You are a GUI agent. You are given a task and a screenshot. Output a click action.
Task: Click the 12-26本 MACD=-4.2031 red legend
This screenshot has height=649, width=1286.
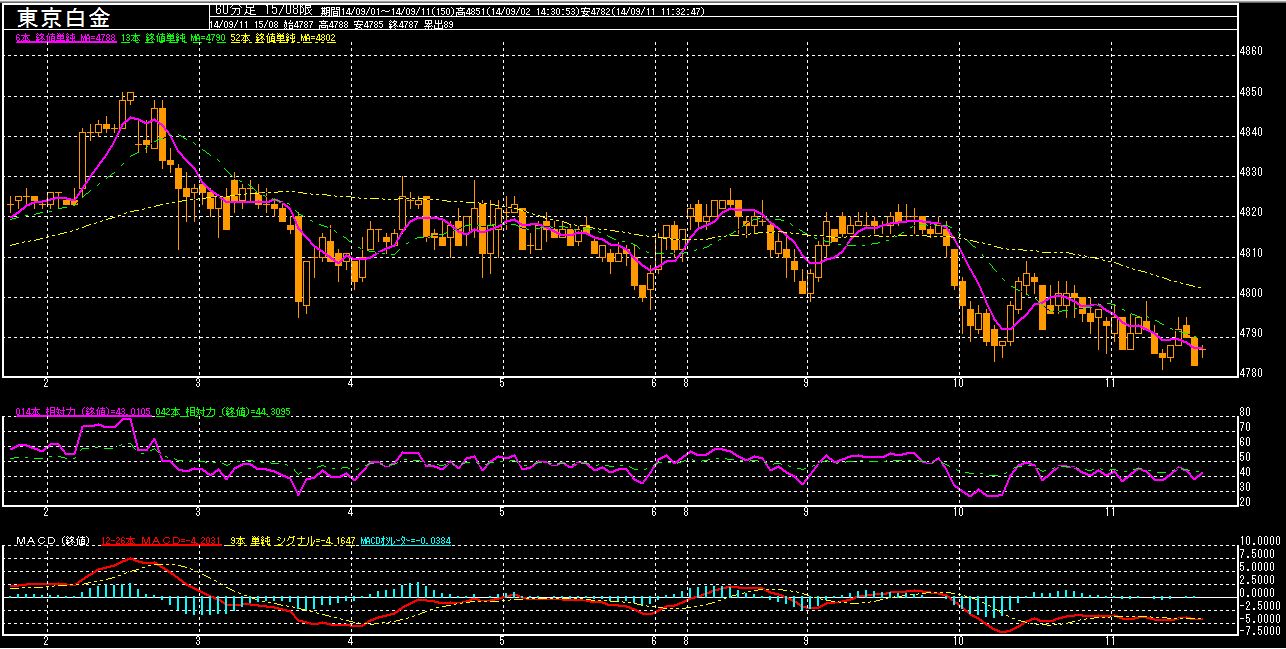point(162,541)
